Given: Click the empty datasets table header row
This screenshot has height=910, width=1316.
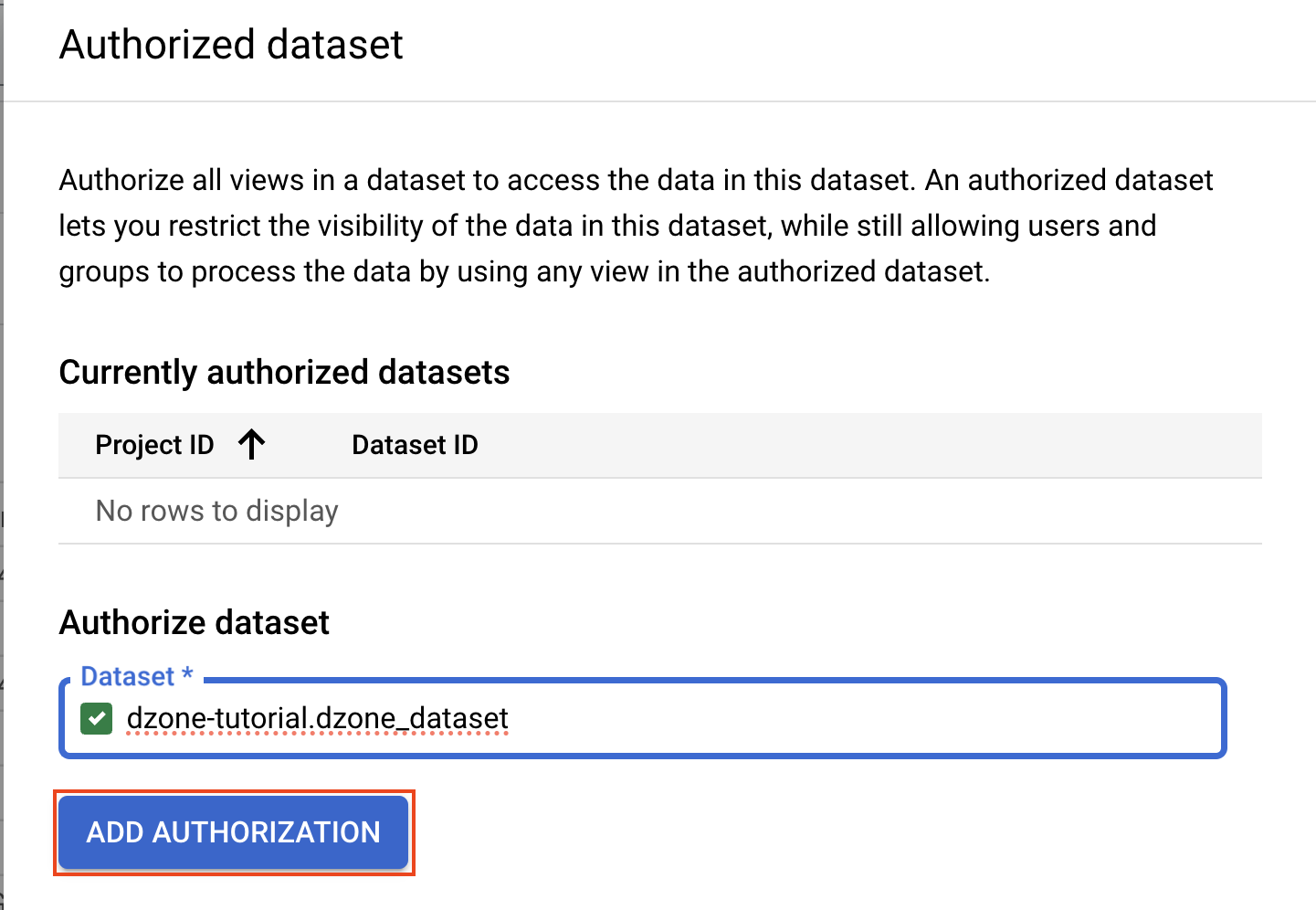Looking at the screenshot, I should (822, 445).
